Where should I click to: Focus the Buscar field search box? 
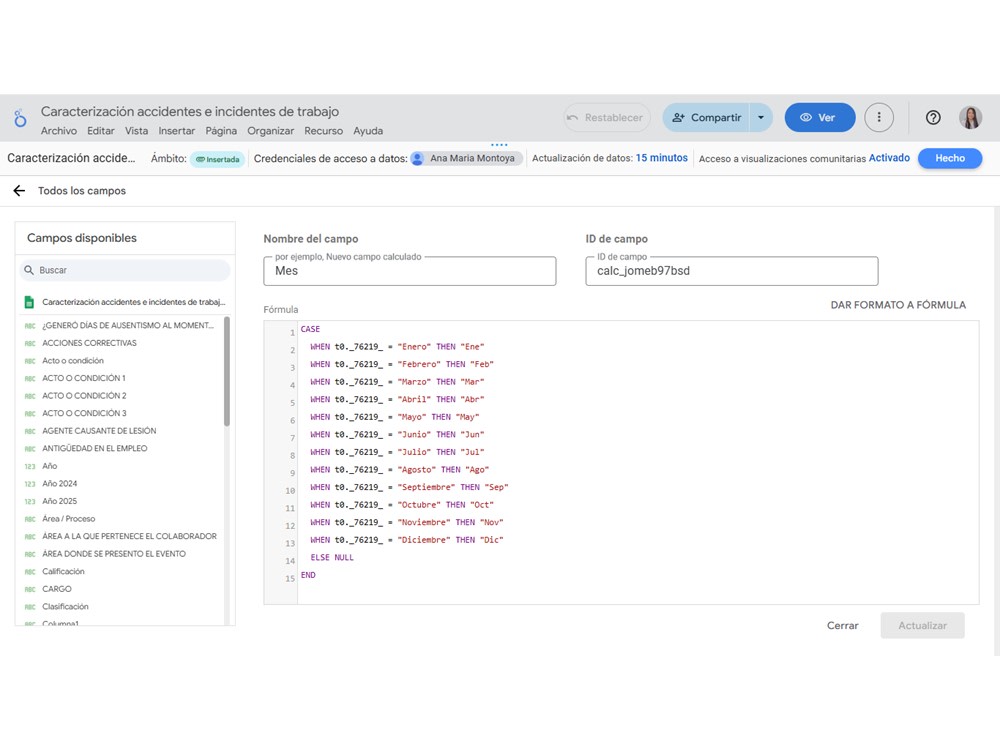pos(124,270)
